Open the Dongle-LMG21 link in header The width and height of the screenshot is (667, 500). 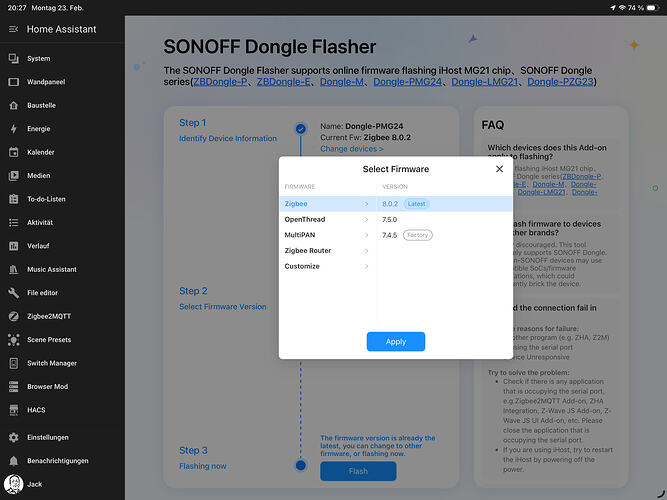485,82
